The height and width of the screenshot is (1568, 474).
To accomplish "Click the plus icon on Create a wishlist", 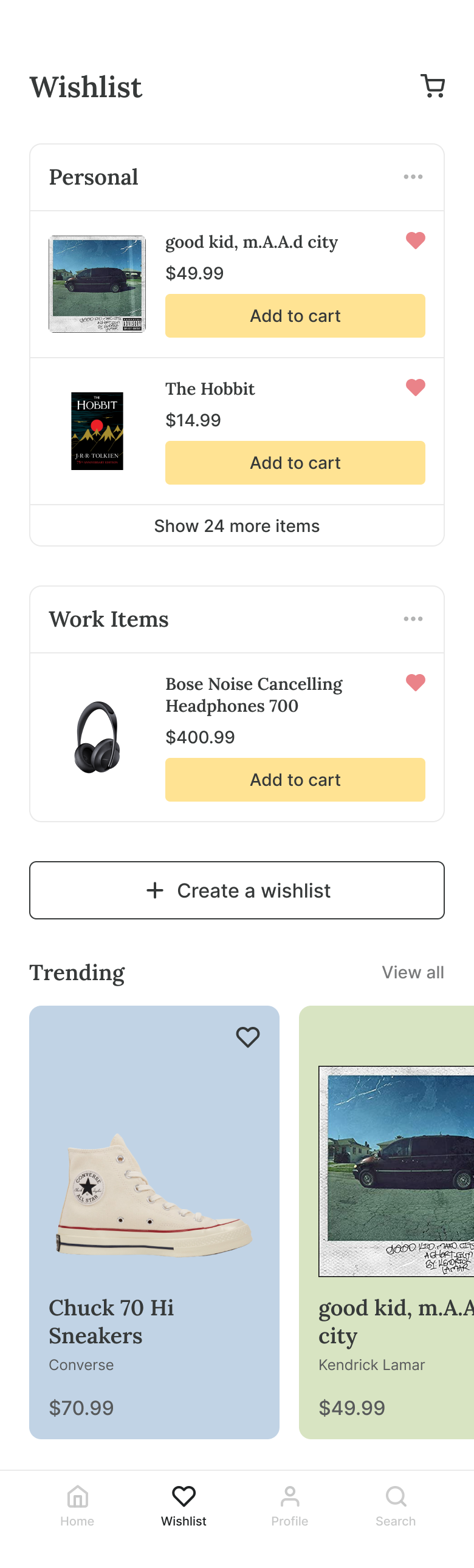I will [x=155, y=890].
